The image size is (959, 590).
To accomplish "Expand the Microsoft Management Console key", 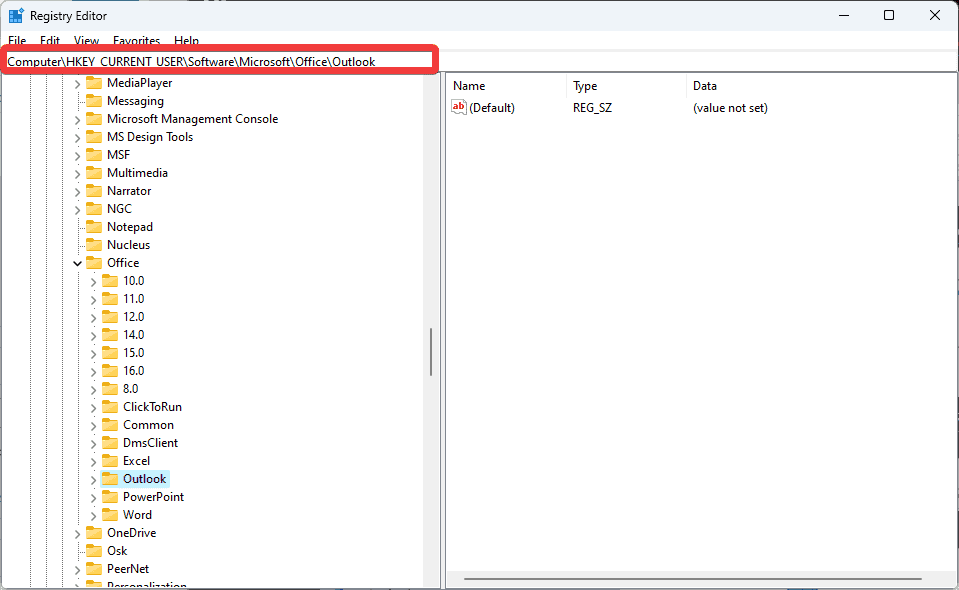I will pyautogui.click(x=78, y=120).
